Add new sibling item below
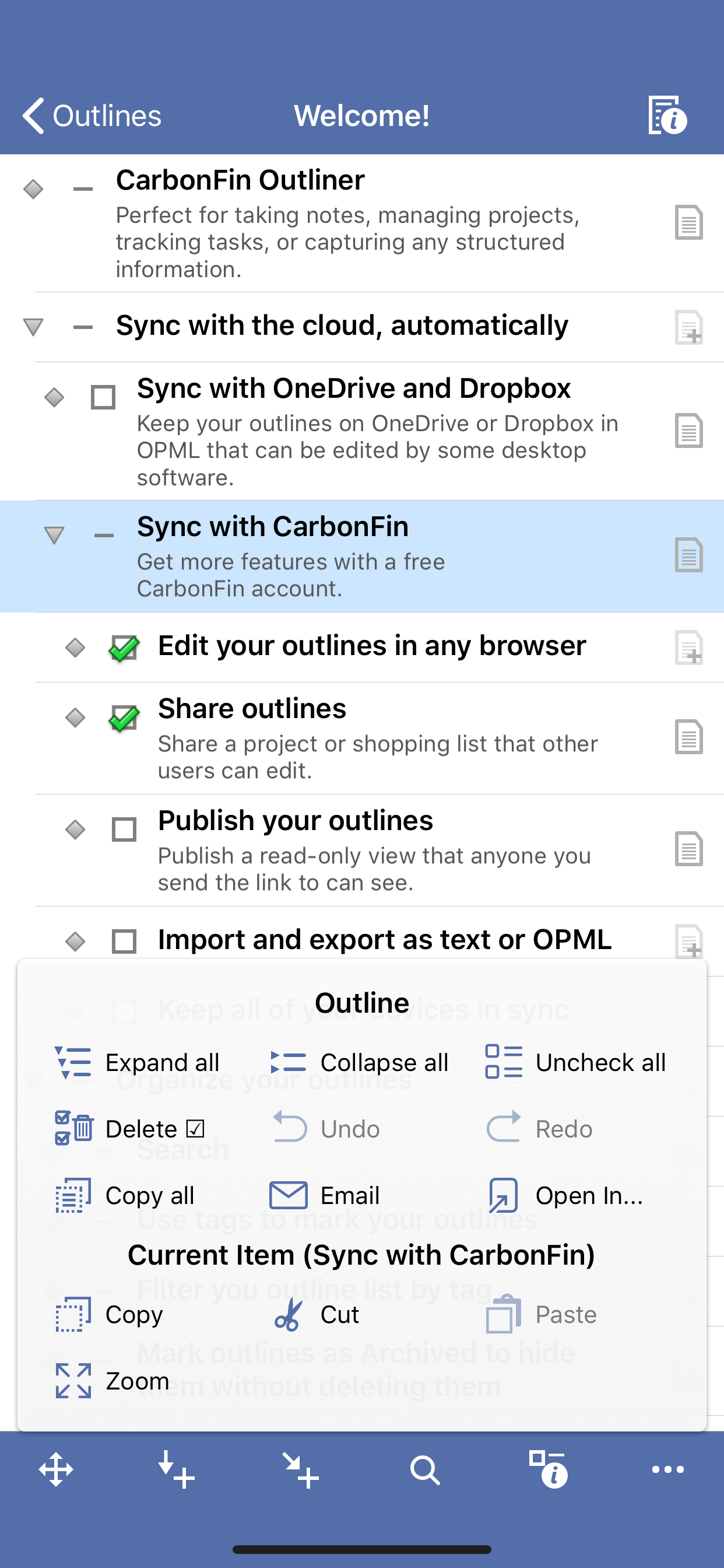The height and width of the screenshot is (1568, 724). click(x=176, y=1469)
